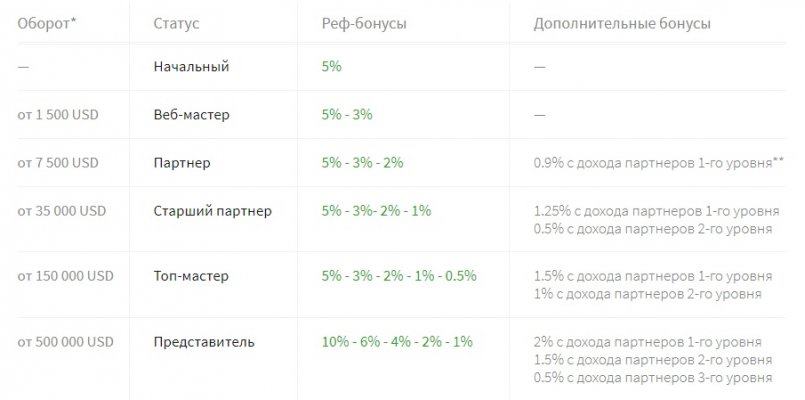Select the Начальный status cell
This screenshot has height=400, width=805.
[x=191, y=67]
